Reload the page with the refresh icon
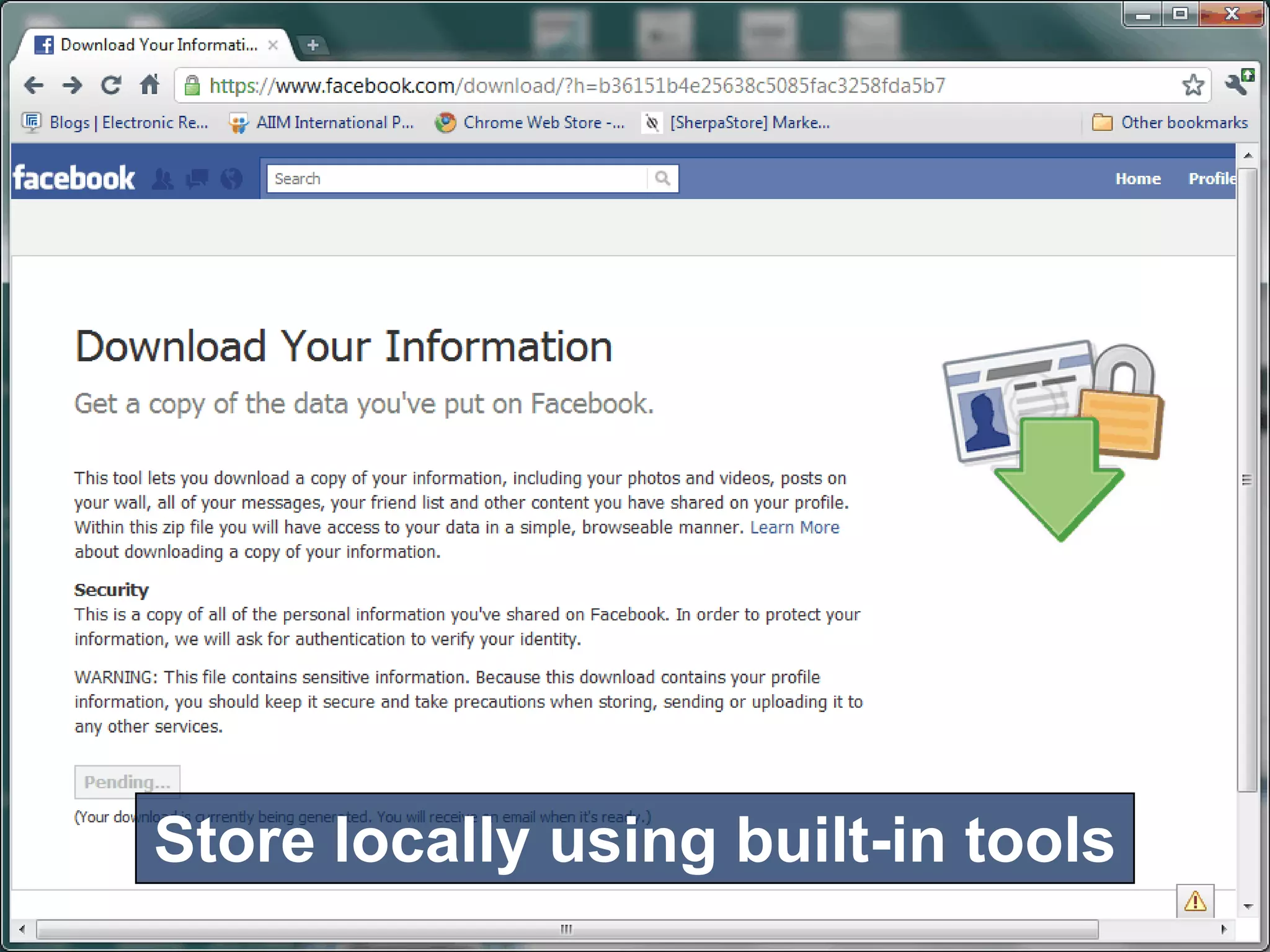 pos(111,85)
